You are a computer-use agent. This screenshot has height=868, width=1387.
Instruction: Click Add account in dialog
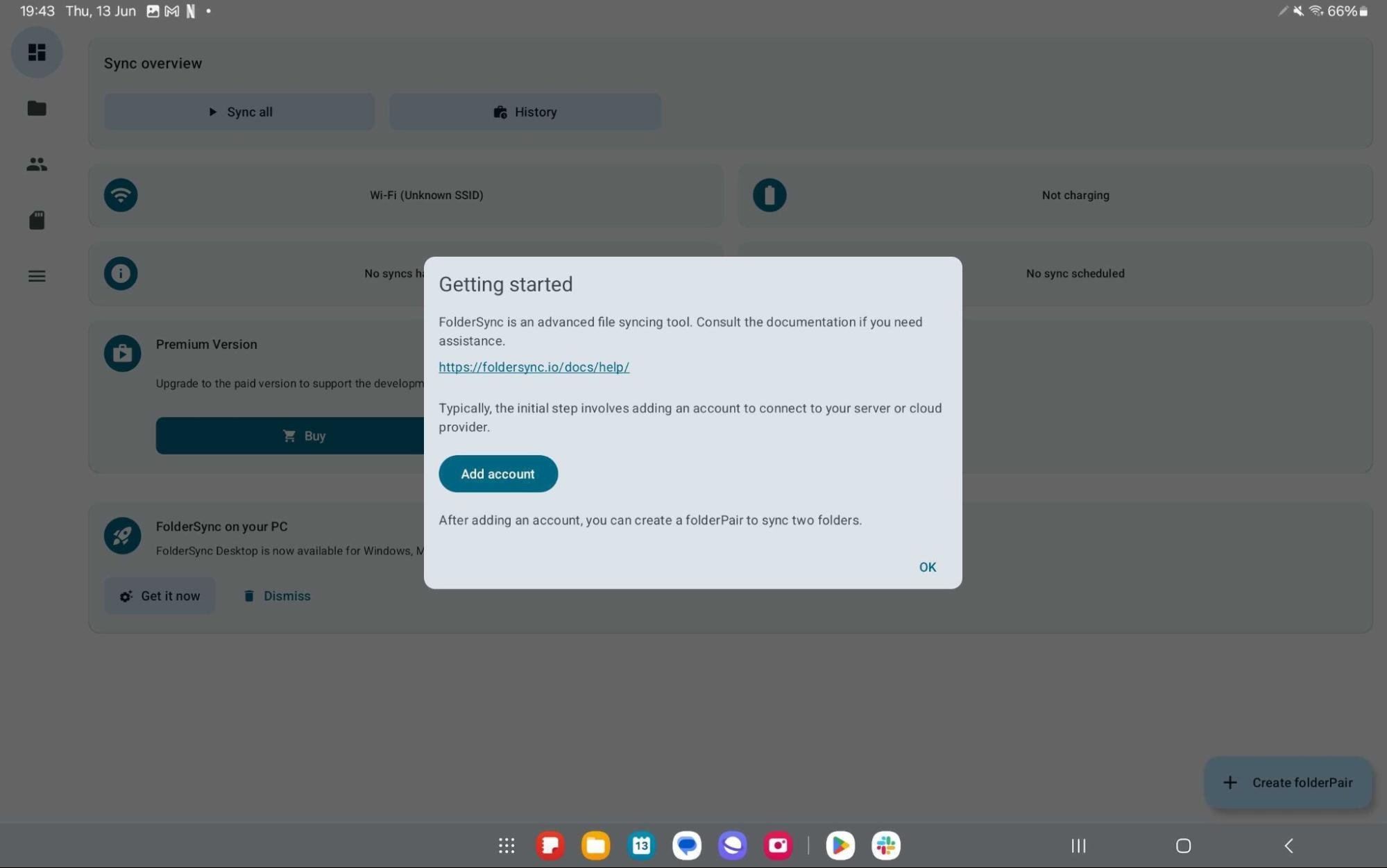tap(498, 474)
